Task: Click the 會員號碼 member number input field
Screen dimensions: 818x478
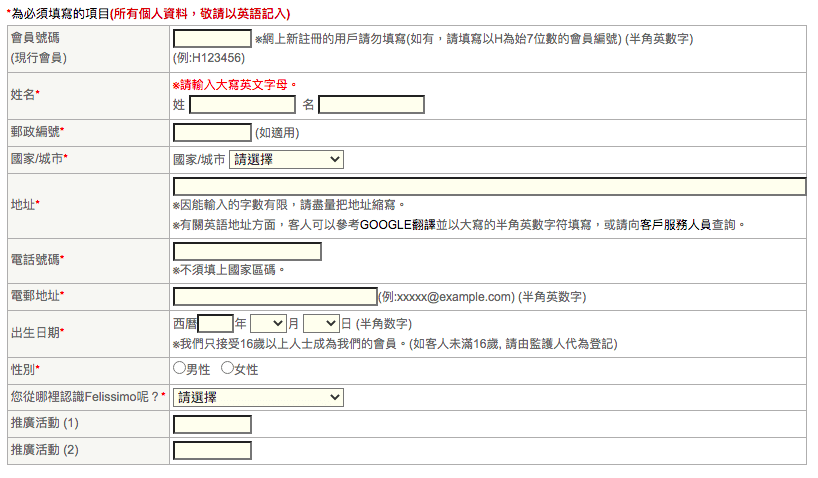Action: pos(212,39)
